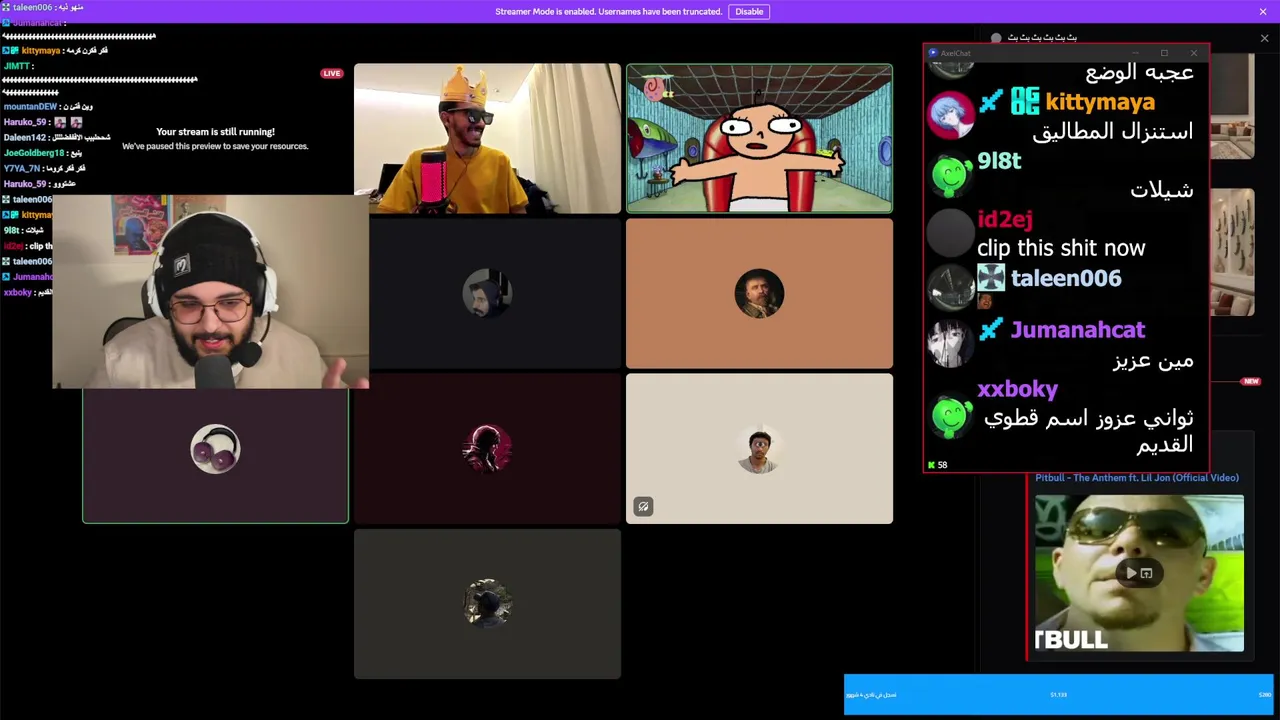Click xxboky's green smiley avatar in AxelChat

(951, 416)
